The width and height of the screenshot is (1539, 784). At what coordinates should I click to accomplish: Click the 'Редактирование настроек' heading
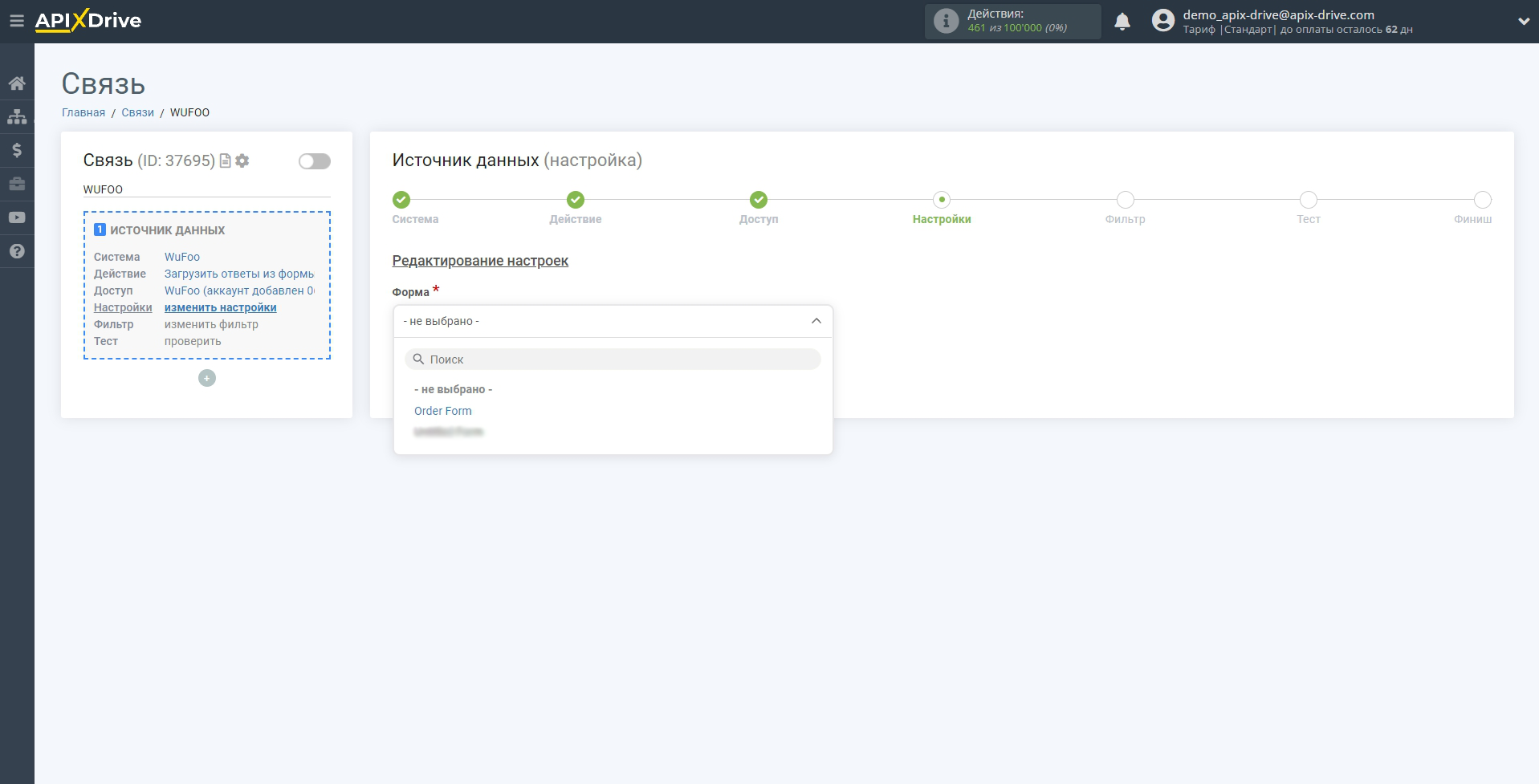(x=480, y=261)
